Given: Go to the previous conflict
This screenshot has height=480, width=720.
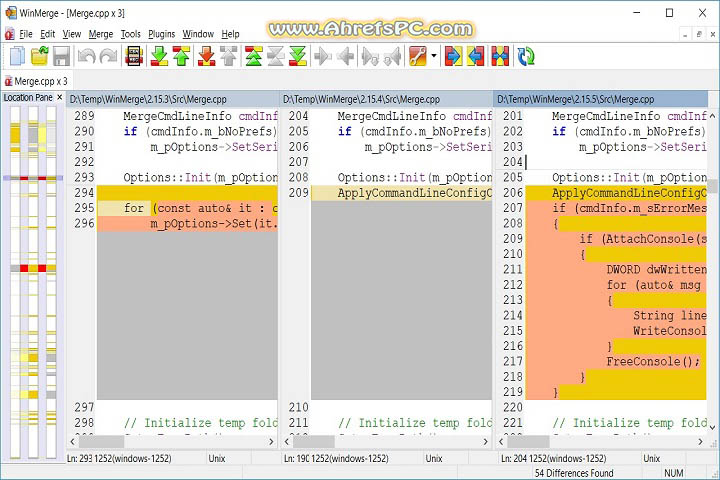Looking at the screenshot, I should (228, 56).
